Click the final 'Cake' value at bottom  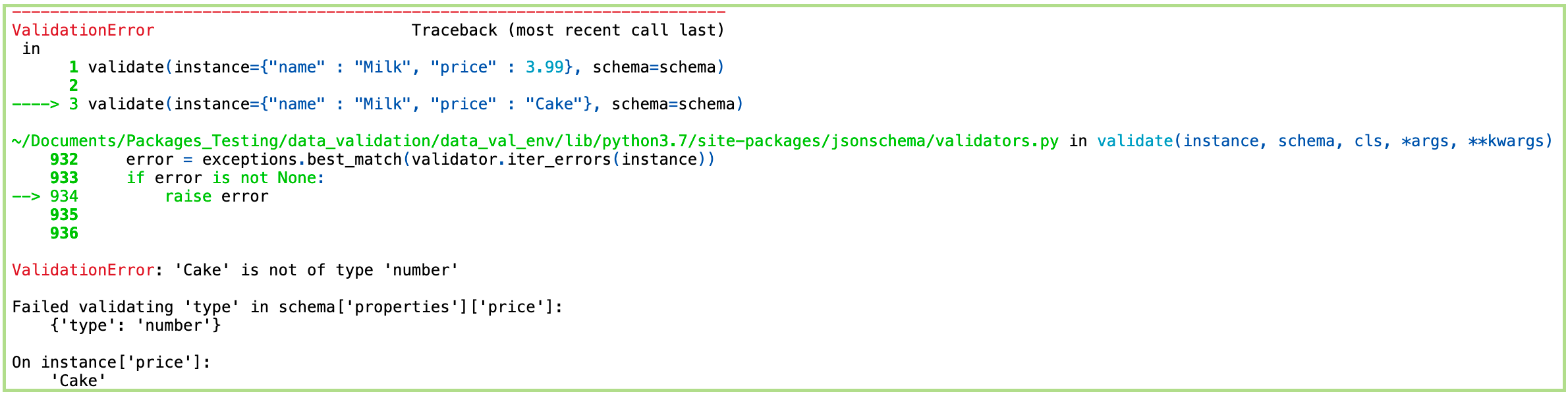(x=78, y=381)
